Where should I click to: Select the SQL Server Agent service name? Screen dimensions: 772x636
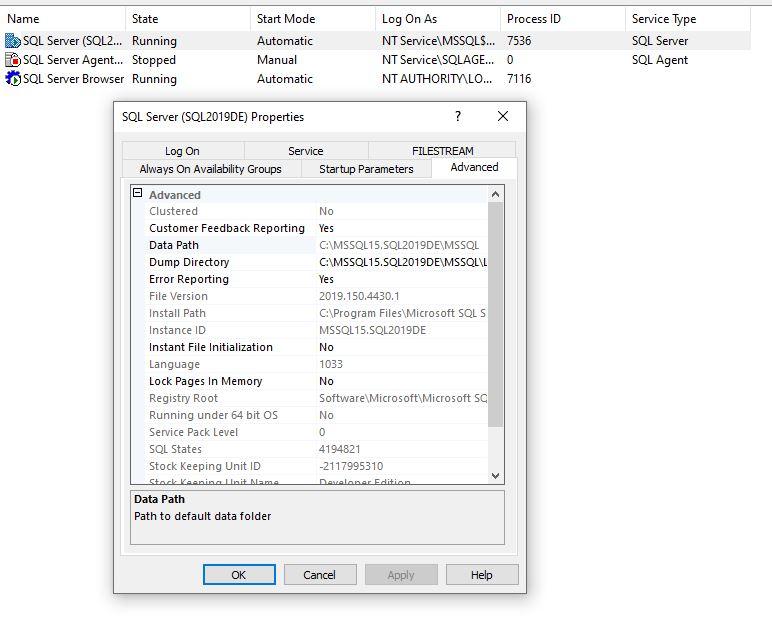pos(73,60)
